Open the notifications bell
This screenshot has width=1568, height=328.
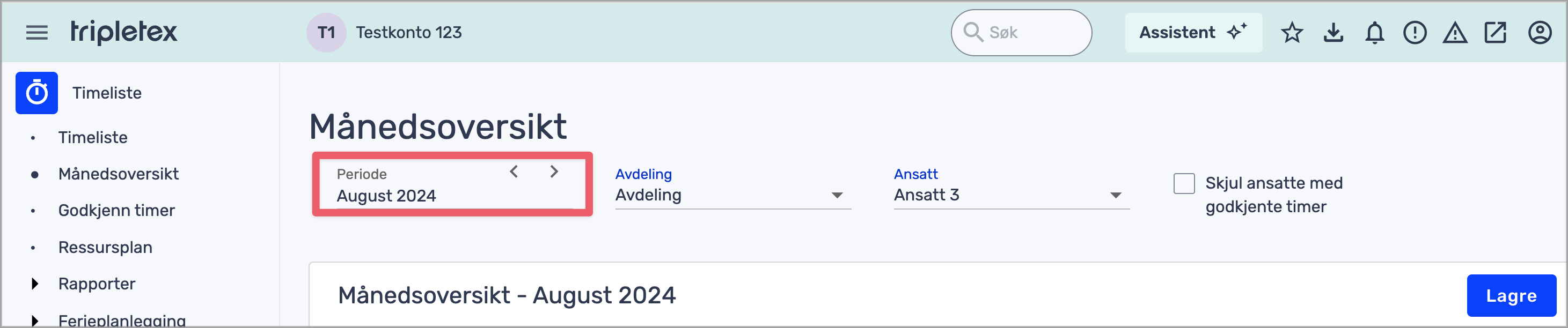1374,33
